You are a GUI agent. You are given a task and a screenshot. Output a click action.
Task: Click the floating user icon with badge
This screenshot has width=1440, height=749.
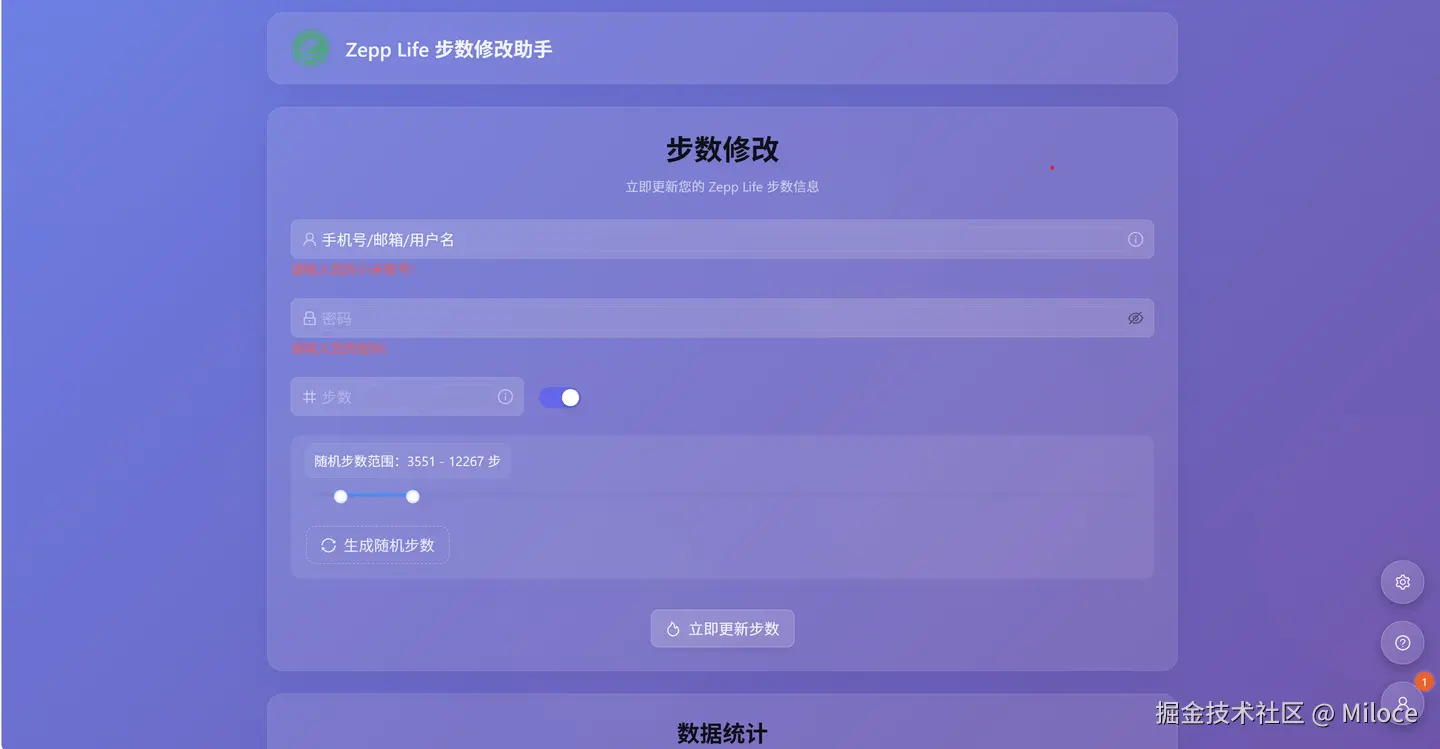(x=1402, y=703)
